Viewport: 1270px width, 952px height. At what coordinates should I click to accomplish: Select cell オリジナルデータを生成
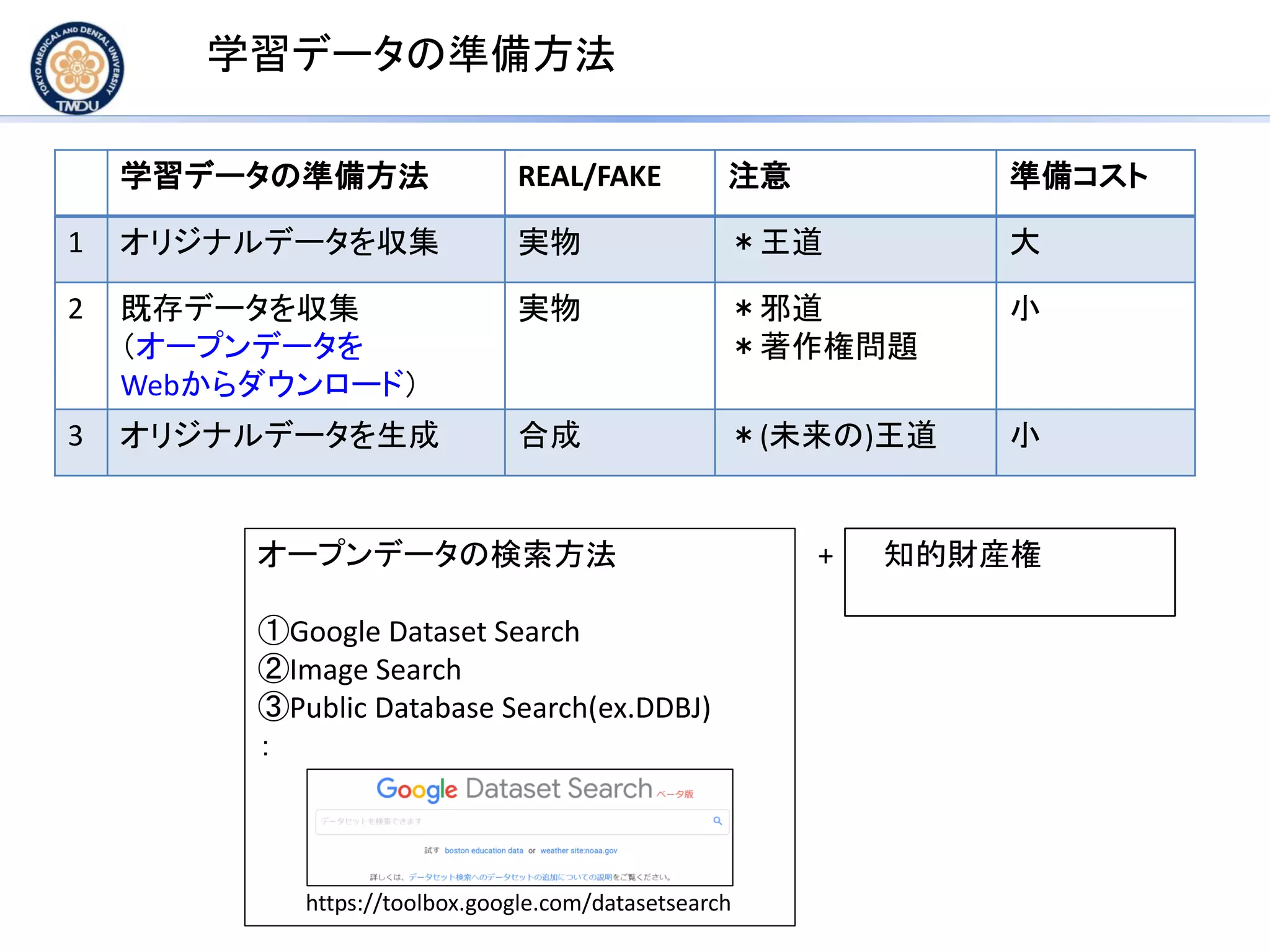point(280,435)
